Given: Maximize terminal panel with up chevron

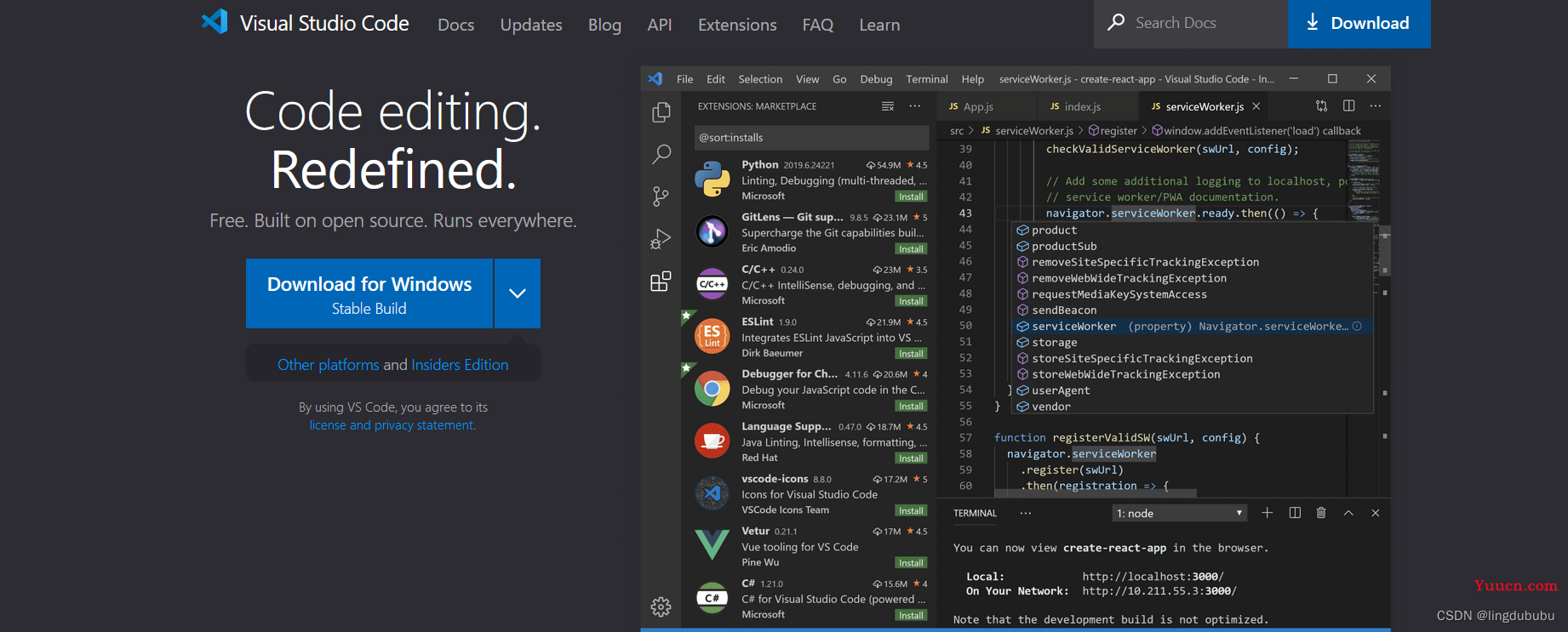Looking at the screenshot, I should 1348,513.
